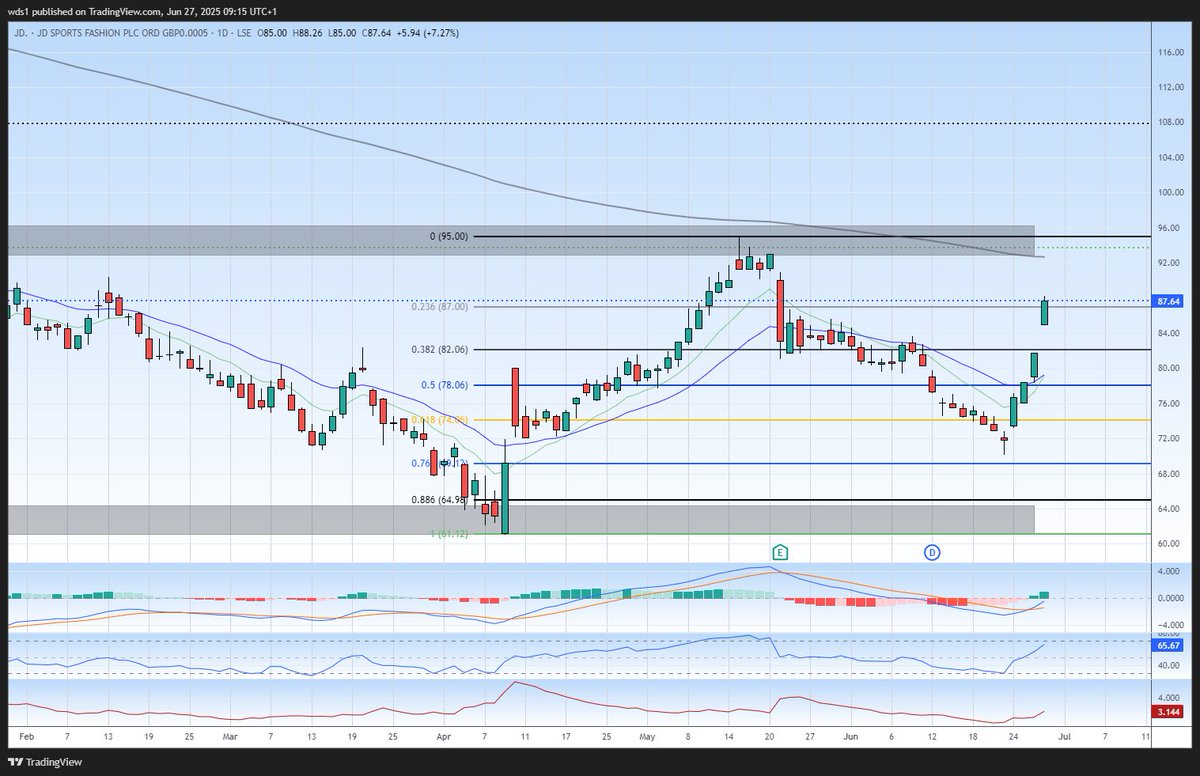Click the 'Jun' label on the time axis
The image size is (1200, 776).
(x=850, y=735)
